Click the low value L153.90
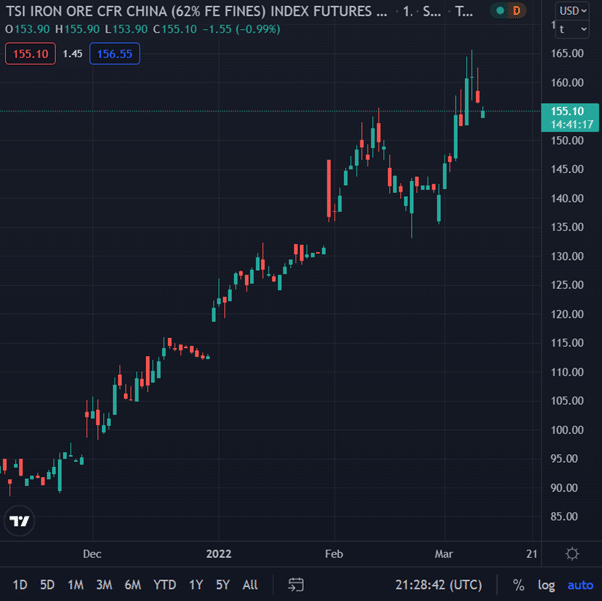602x601 pixels. 126,29
